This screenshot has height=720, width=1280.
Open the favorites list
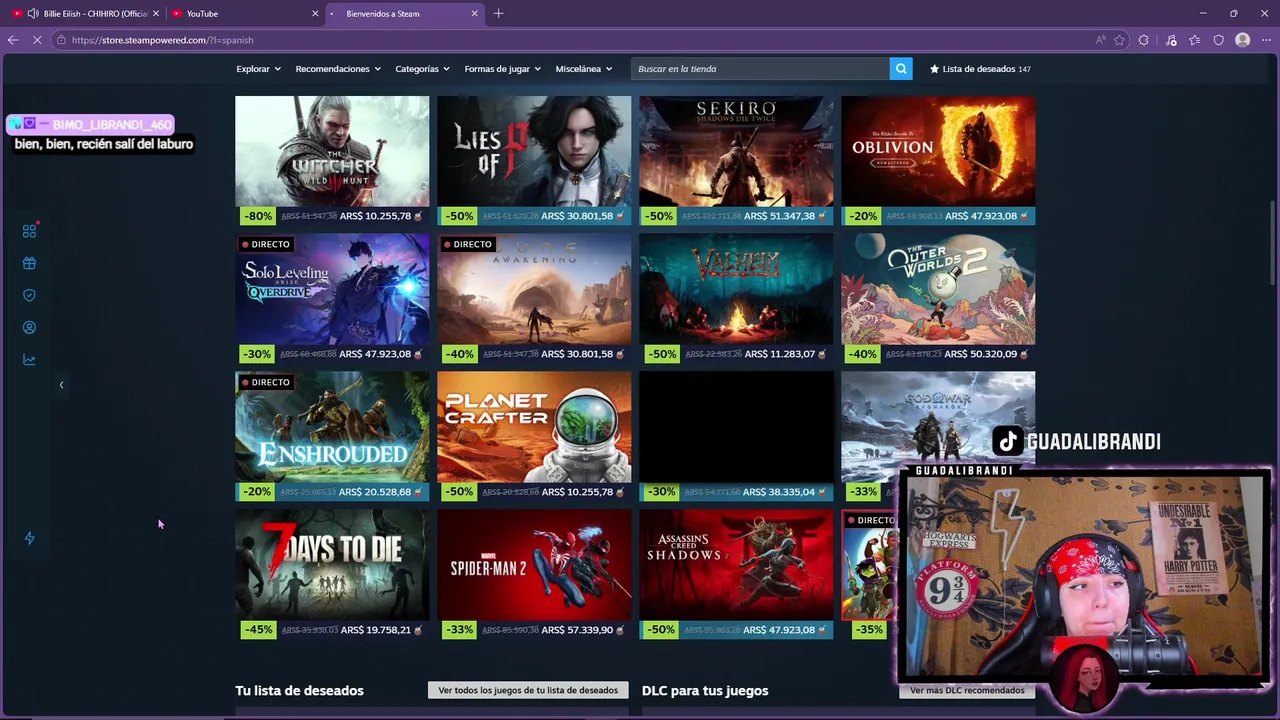coord(1195,40)
